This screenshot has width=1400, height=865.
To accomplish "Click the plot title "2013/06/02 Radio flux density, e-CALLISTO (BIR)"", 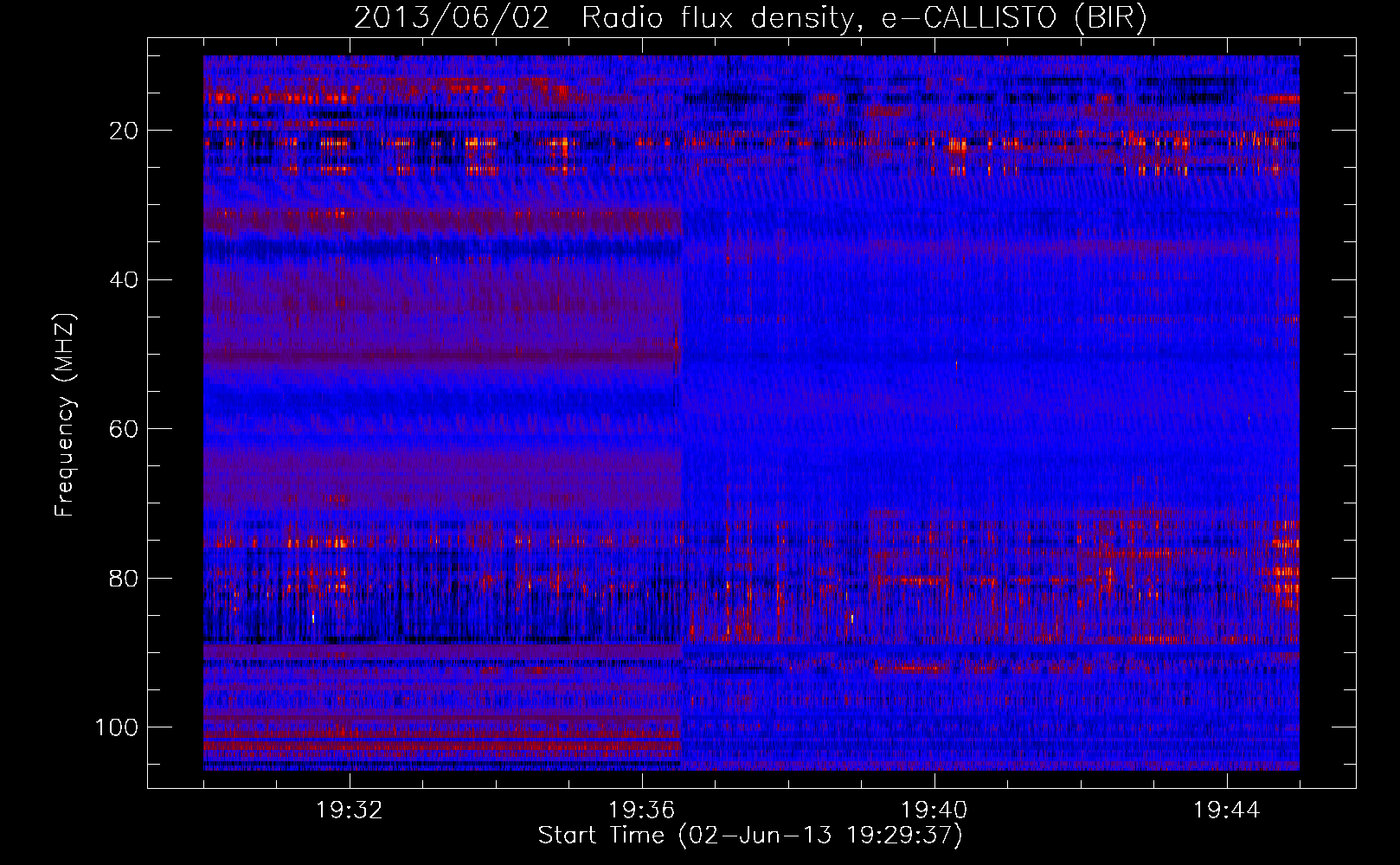I will (x=750, y=18).
